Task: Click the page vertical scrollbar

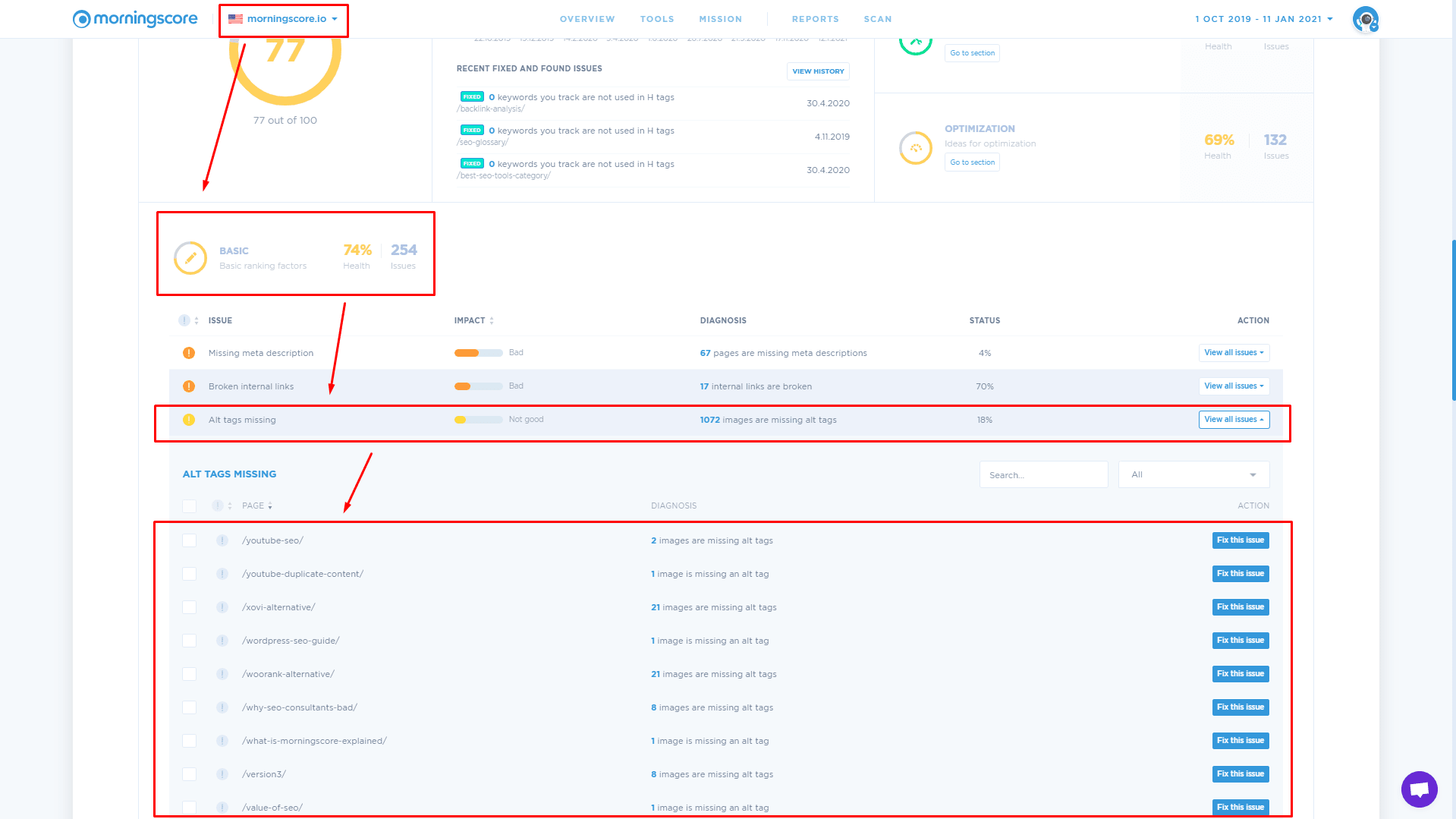Action: pos(1453,319)
